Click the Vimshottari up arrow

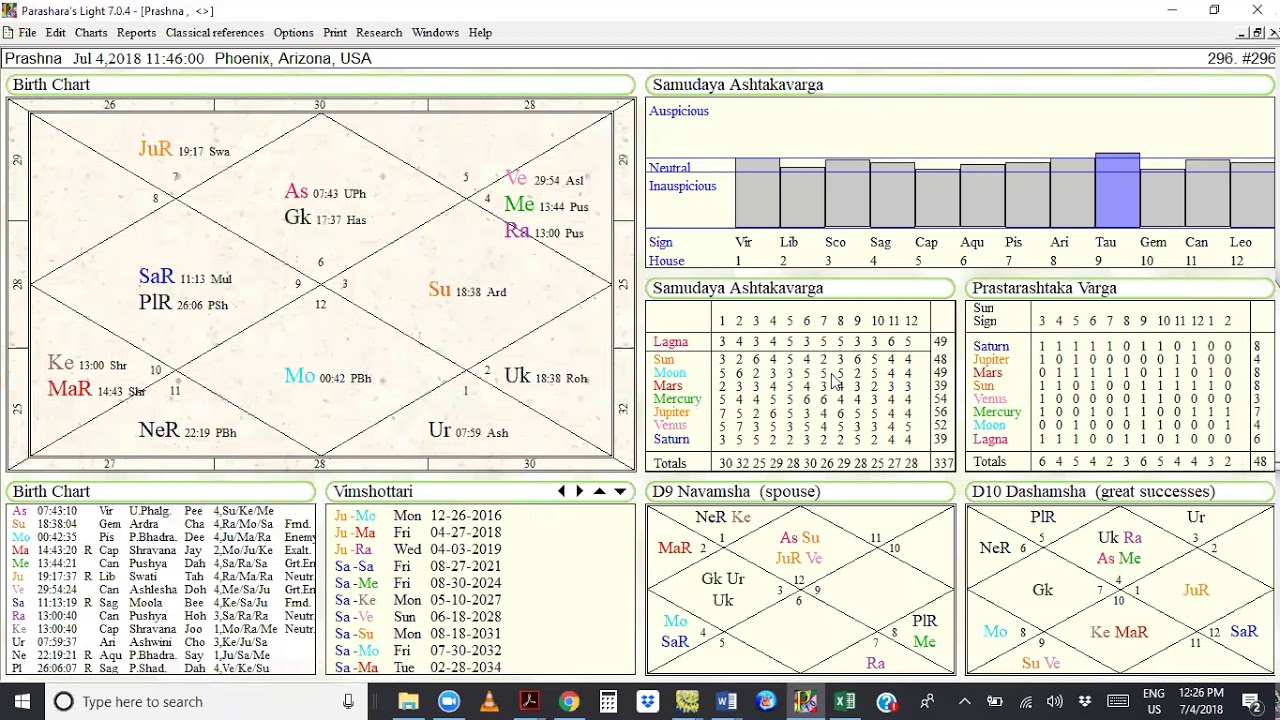[599, 491]
